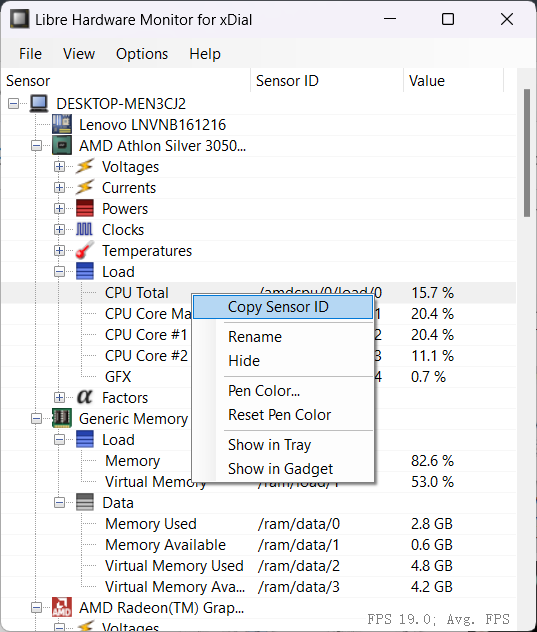Click the Value column header
Screen dimensions: 537x632
pyautogui.click(x=454, y=81)
